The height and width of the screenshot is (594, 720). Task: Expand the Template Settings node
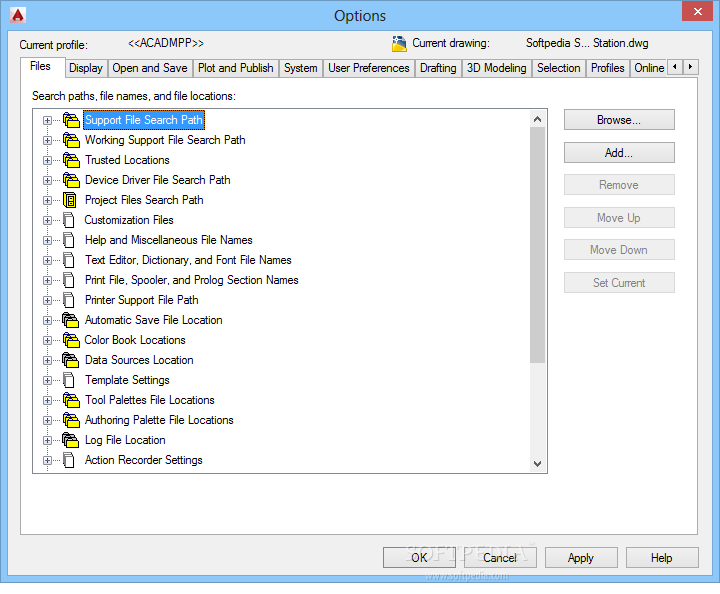tap(47, 380)
